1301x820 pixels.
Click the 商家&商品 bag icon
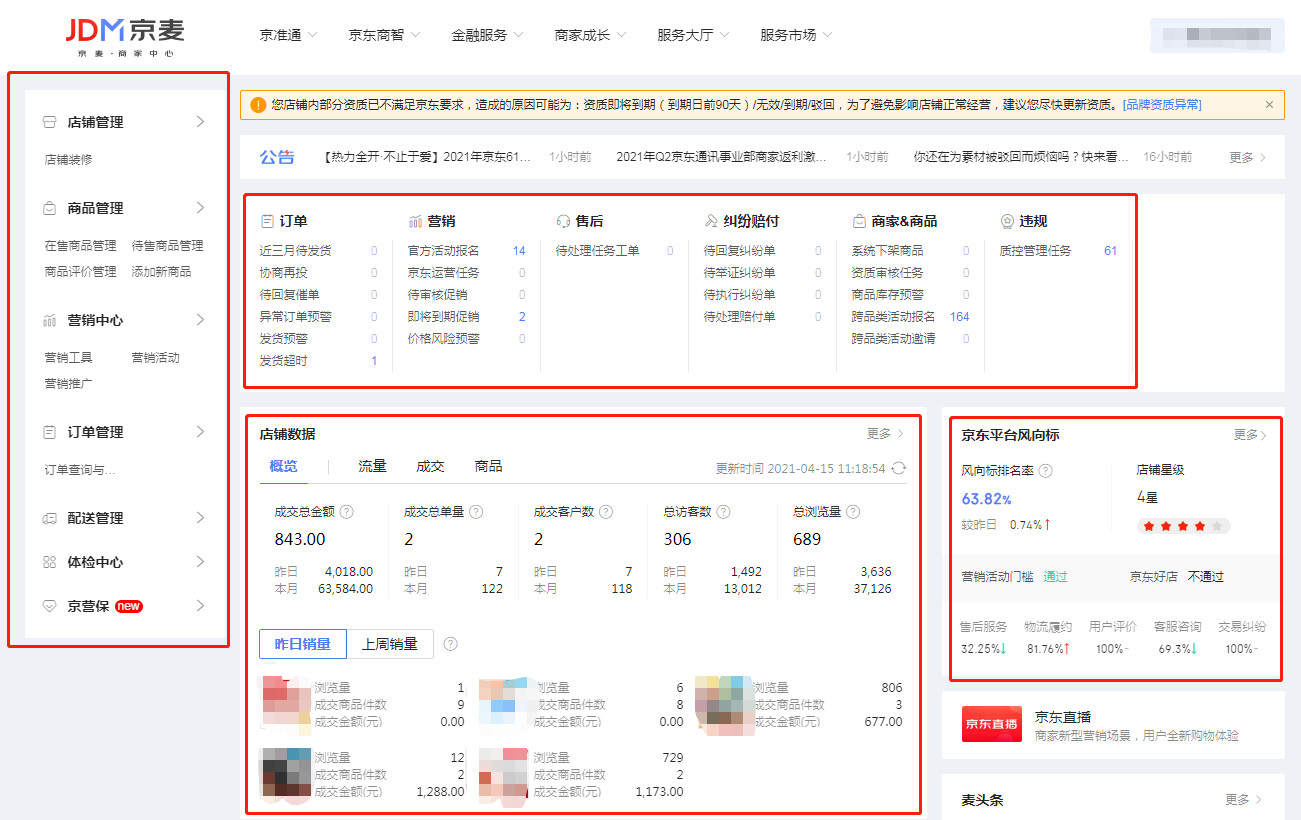[x=859, y=221]
